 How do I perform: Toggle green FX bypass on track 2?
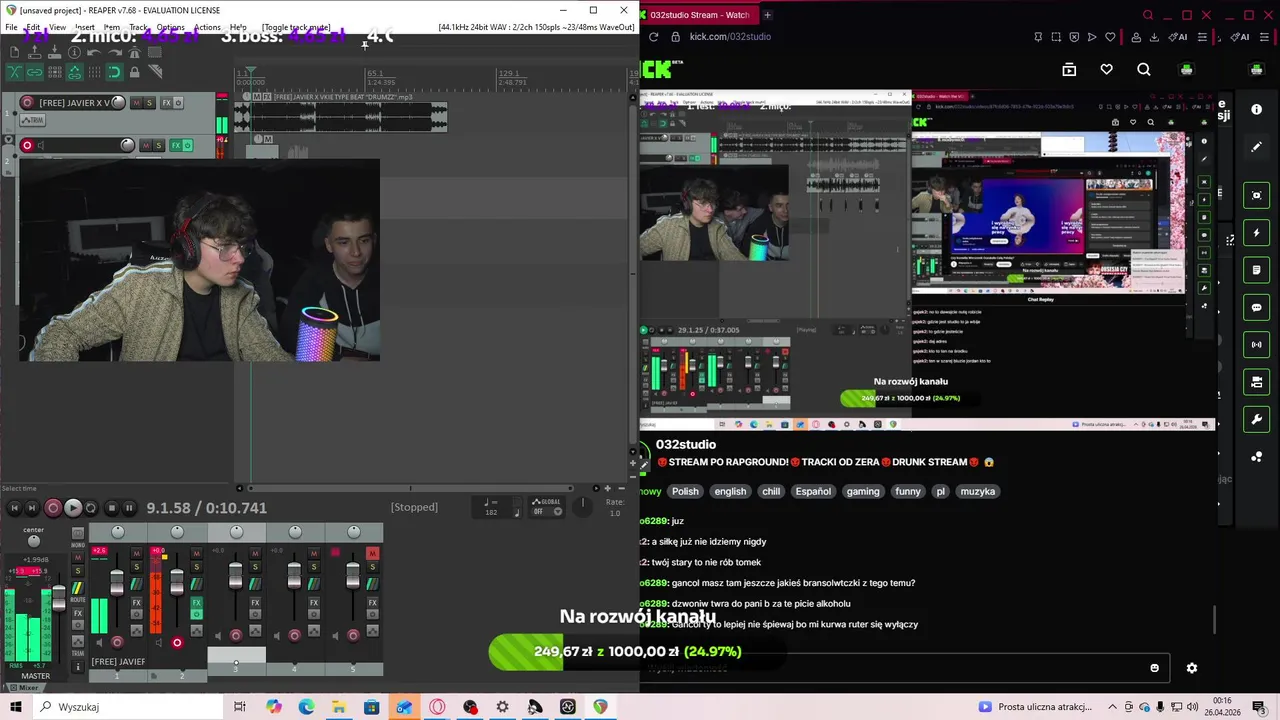click(x=188, y=145)
